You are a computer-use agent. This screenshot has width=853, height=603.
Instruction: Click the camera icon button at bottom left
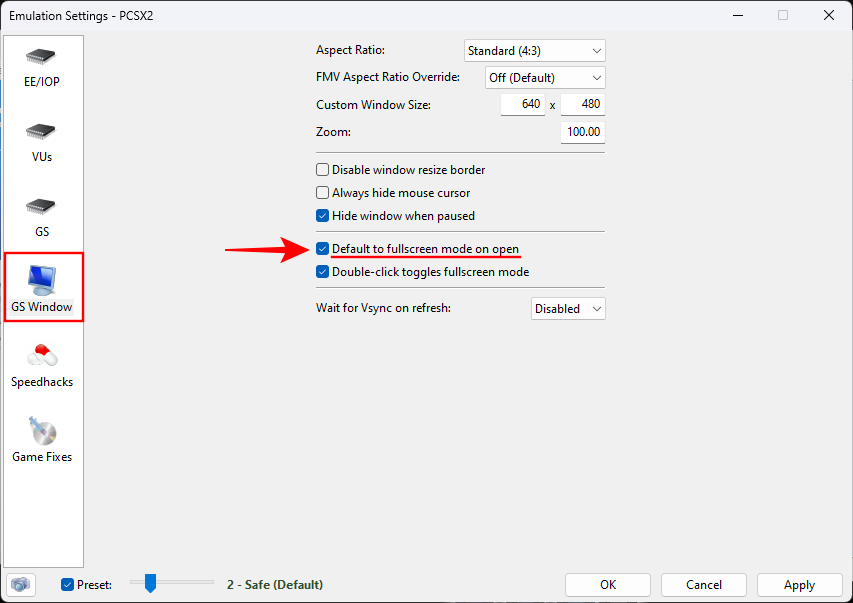coord(21,584)
